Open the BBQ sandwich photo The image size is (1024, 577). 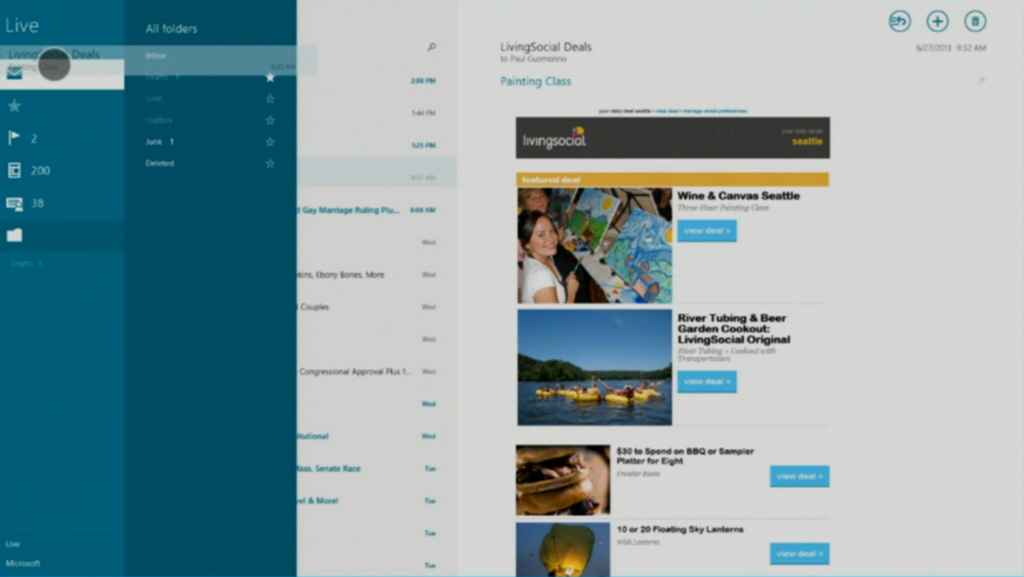(563, 480)
